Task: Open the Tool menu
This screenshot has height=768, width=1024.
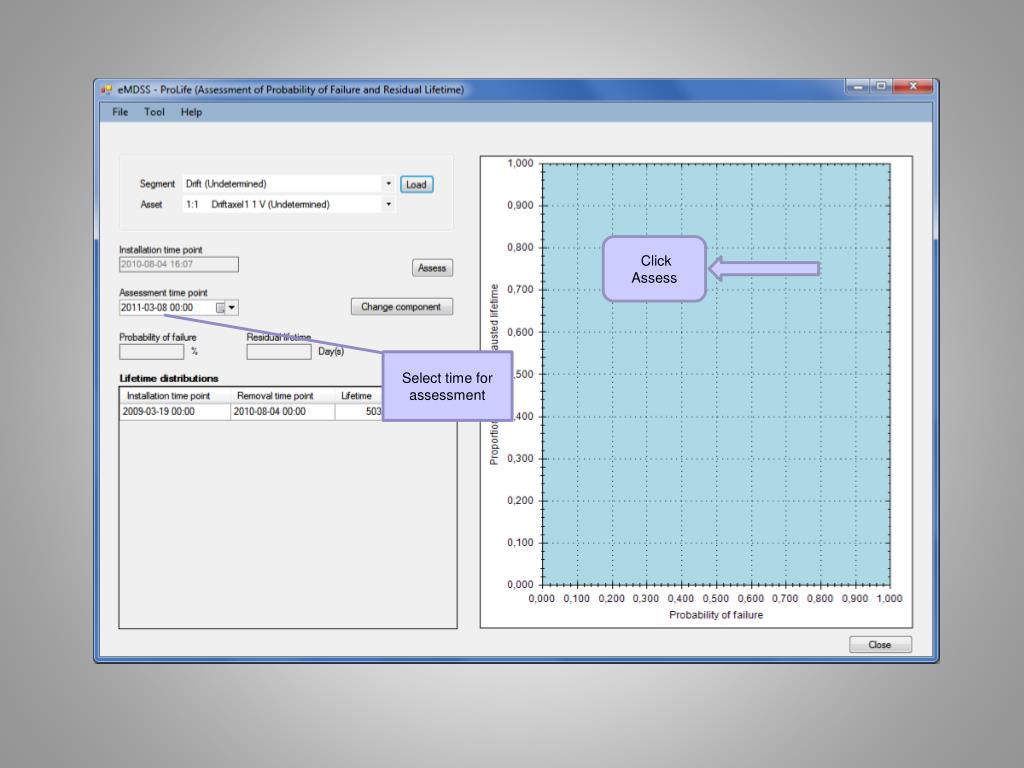Action: pos(154,112)
